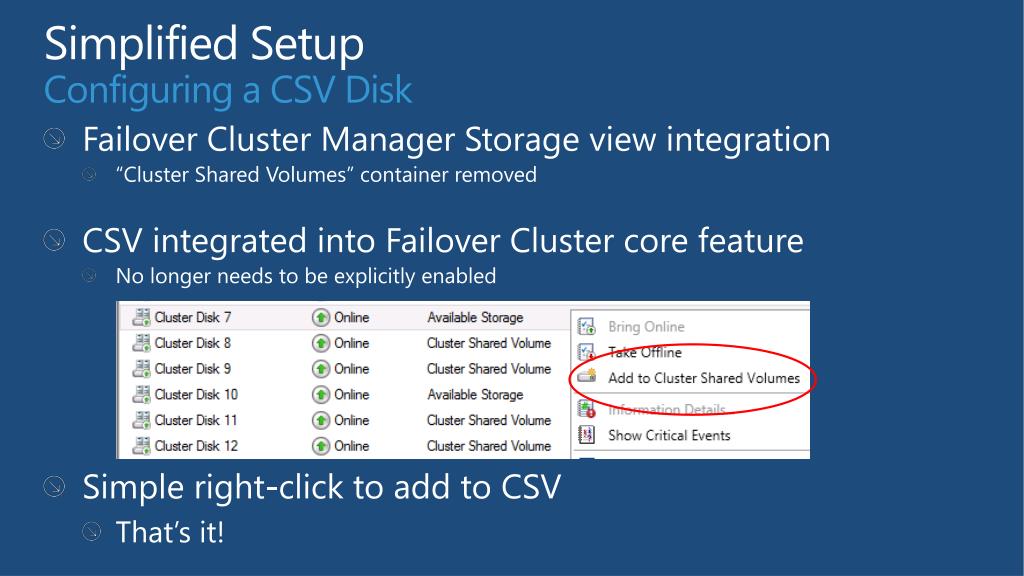Select the Cluster Disk 8 row label

193,344
